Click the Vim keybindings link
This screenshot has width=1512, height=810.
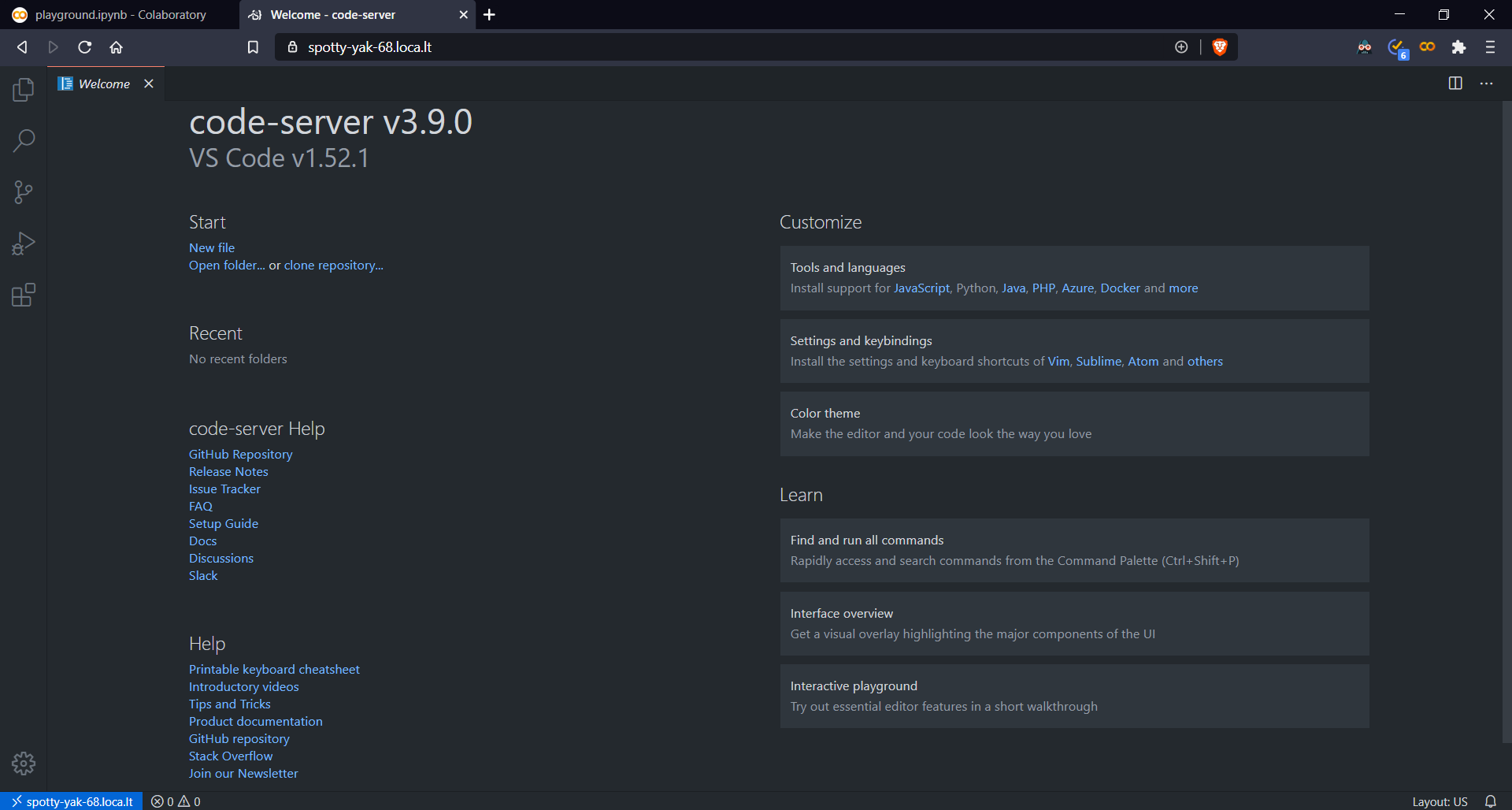[1058, 361]
